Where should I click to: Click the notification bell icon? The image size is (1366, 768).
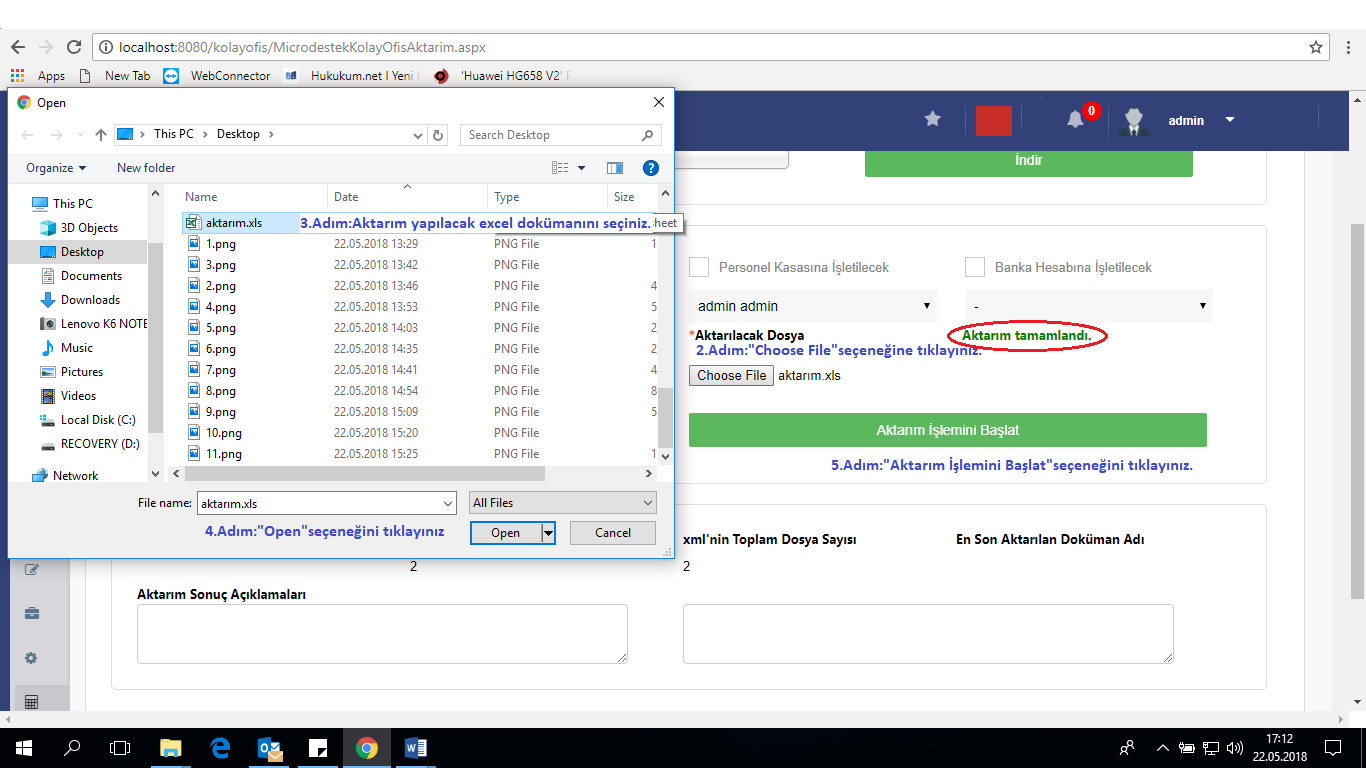click(x=1075, y=120)
